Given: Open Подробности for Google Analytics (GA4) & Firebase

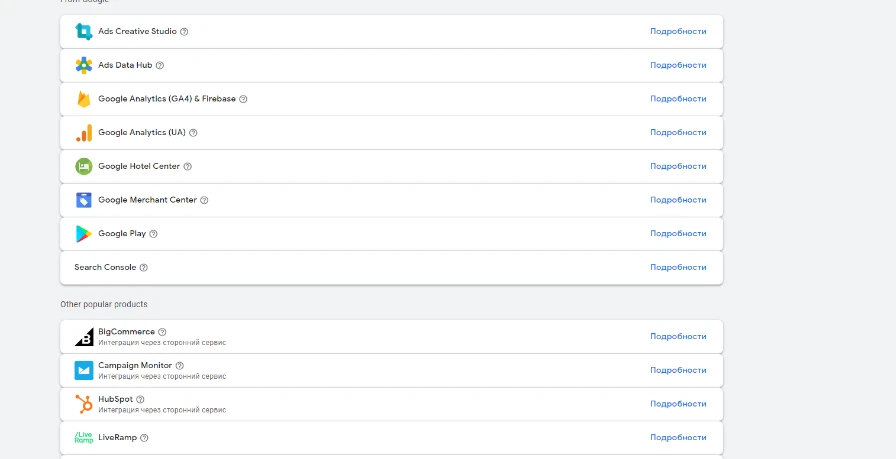Looking at the screenshot, I should click(x=678, y=99).
